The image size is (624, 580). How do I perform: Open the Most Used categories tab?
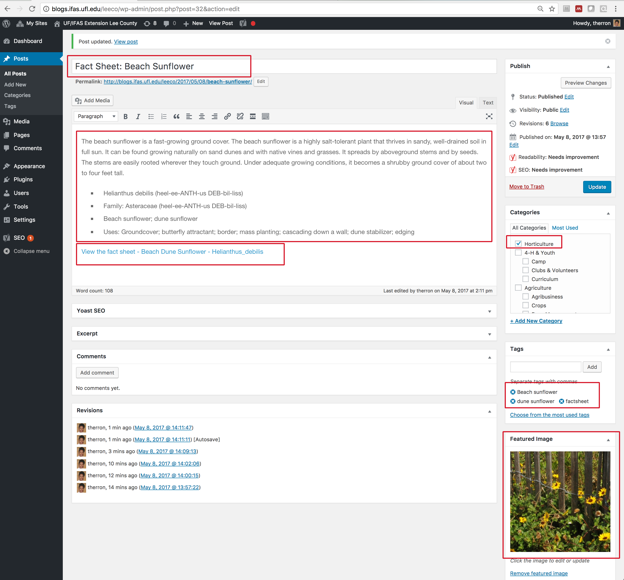pyautogui.click(x=564, y=228)
